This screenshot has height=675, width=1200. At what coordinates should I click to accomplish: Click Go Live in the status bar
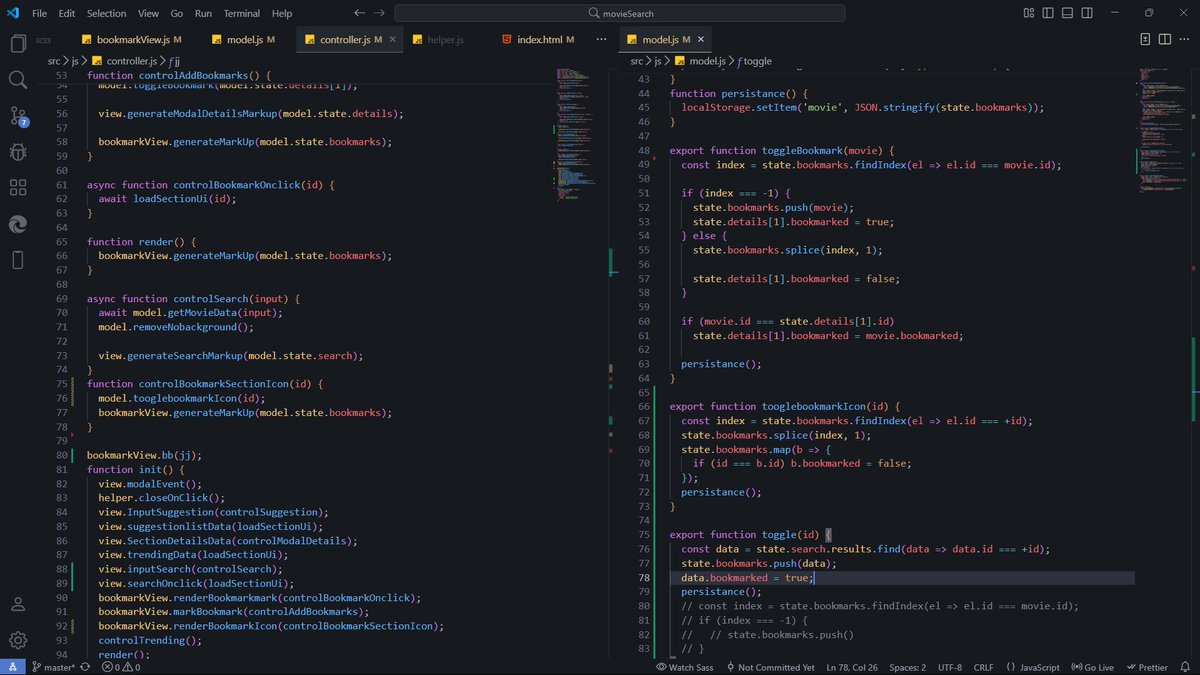pos(1092,667)
